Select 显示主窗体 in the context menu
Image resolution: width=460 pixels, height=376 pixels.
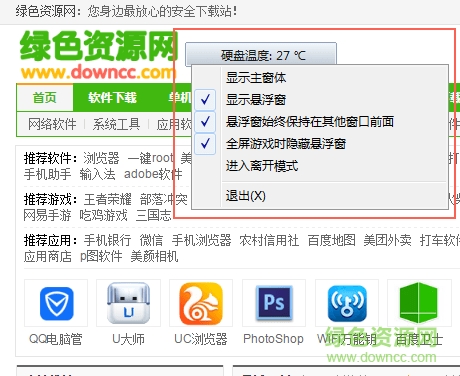click(256, 78)
